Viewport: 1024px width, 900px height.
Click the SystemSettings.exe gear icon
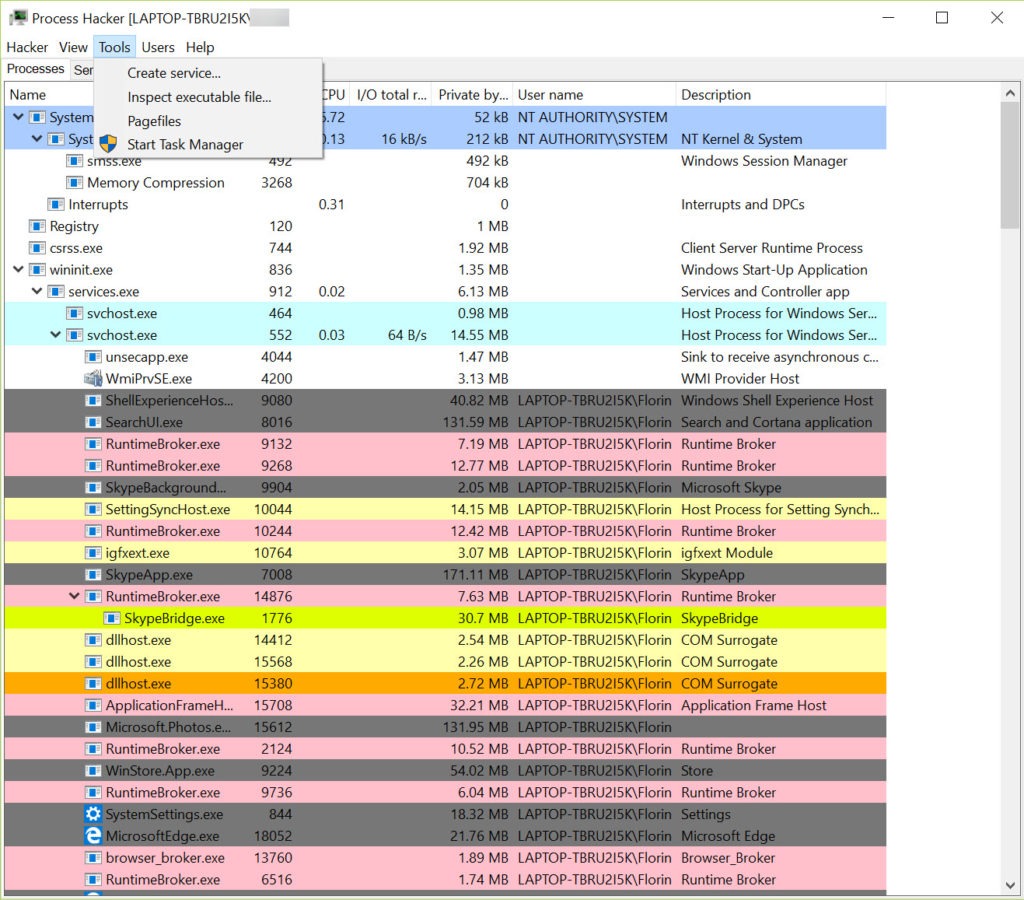pyautogui.click(x=93, y=814)
